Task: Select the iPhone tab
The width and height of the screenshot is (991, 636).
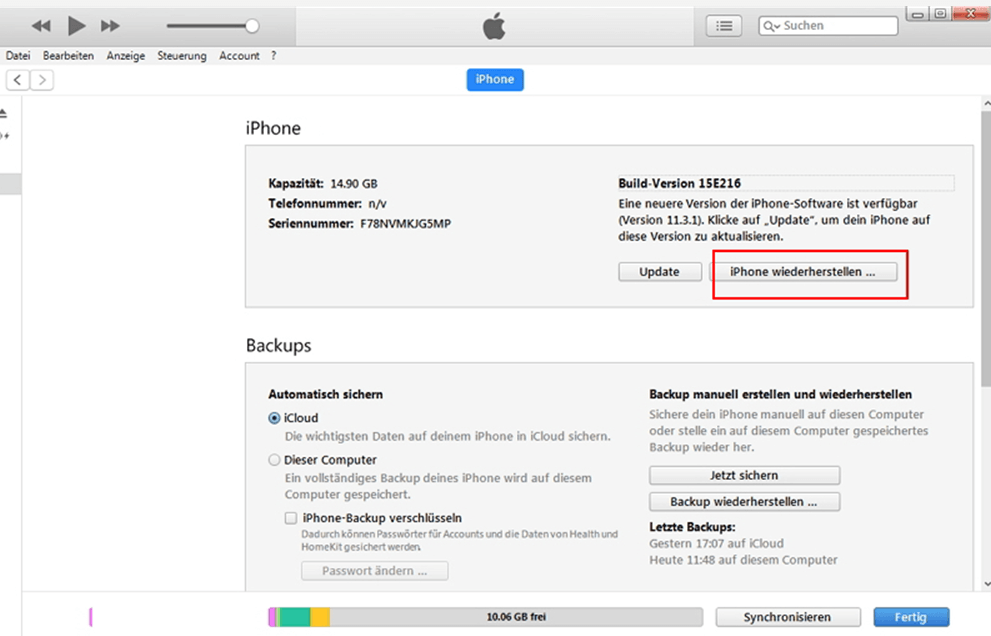Action: point(495,80)
